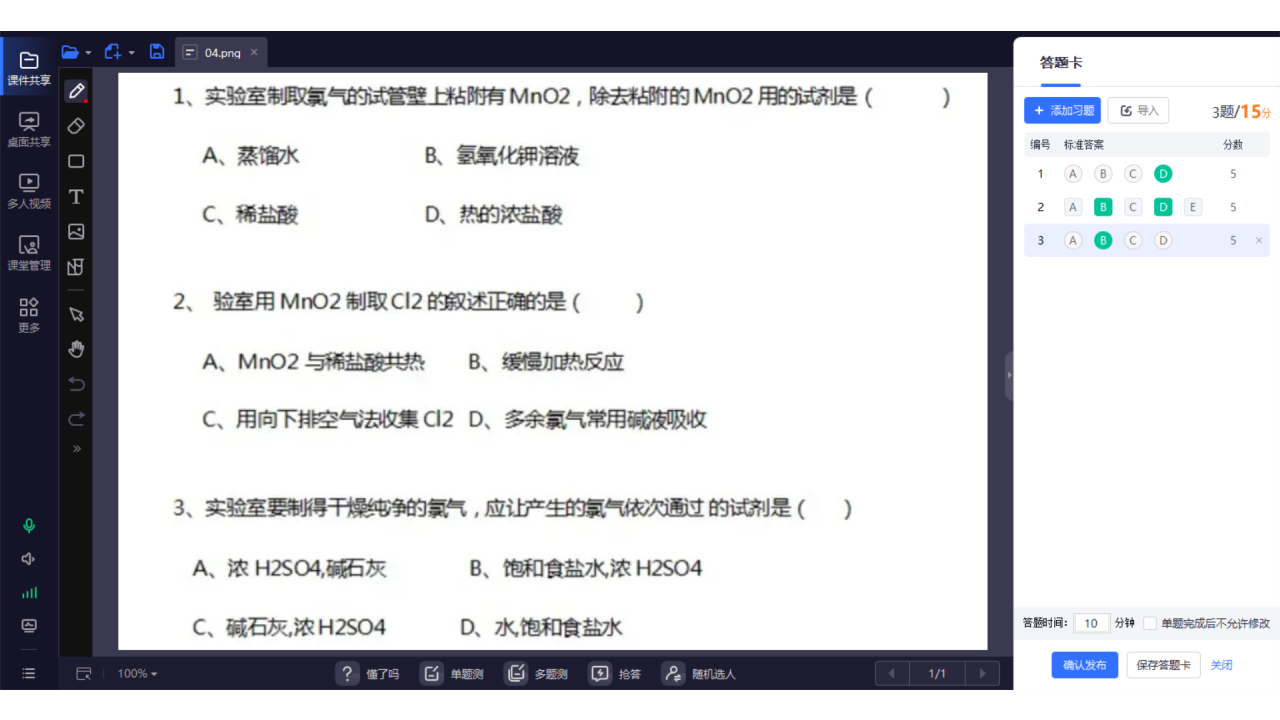Select the rectangle shape tool
The width and height of the screenshot is (1280, 720).
pos(76,161)
